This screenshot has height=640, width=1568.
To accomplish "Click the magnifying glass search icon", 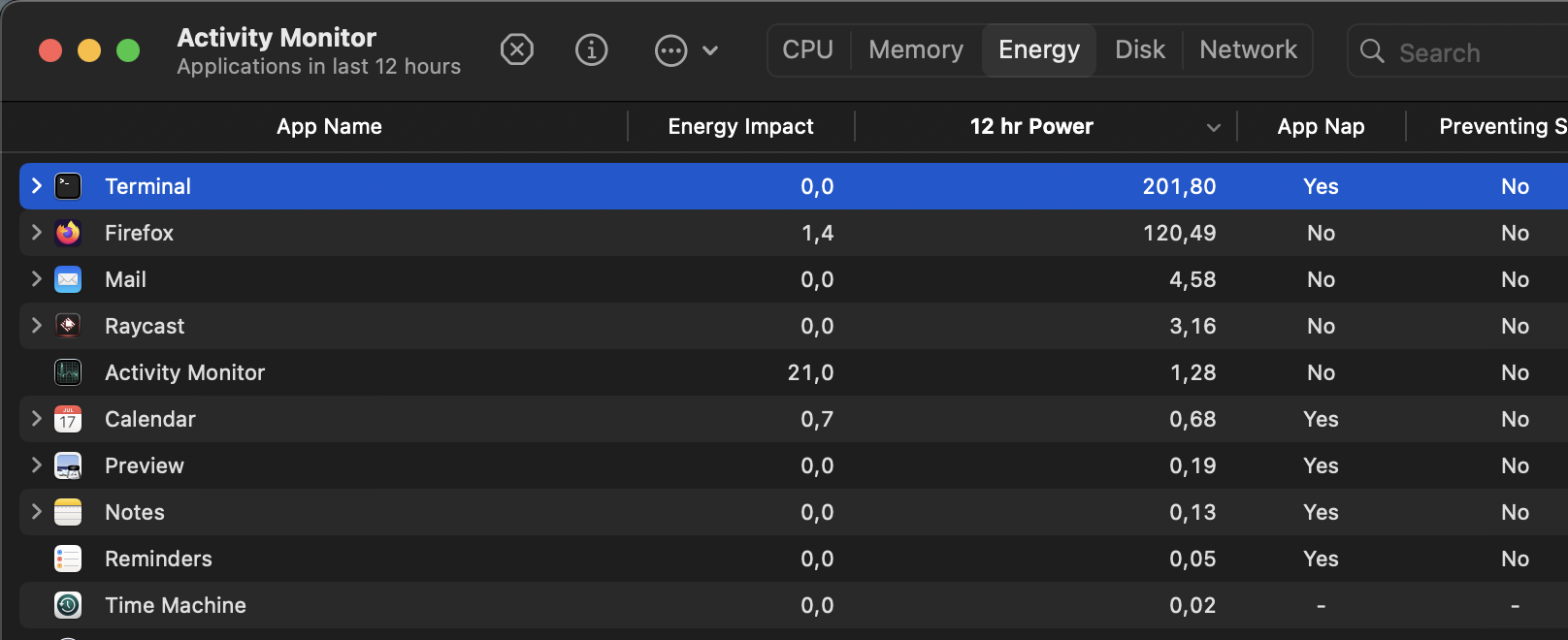I will click(x=1372, y=51).
